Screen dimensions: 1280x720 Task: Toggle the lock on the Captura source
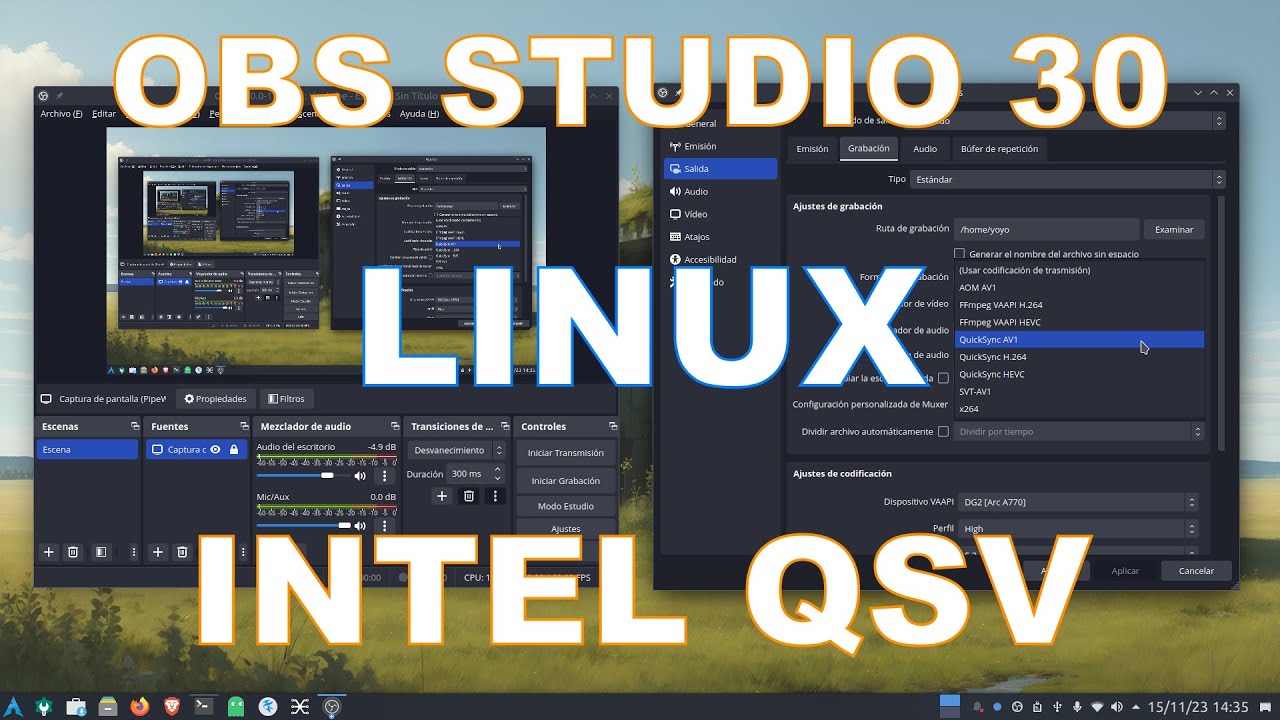tap(234, 450)
